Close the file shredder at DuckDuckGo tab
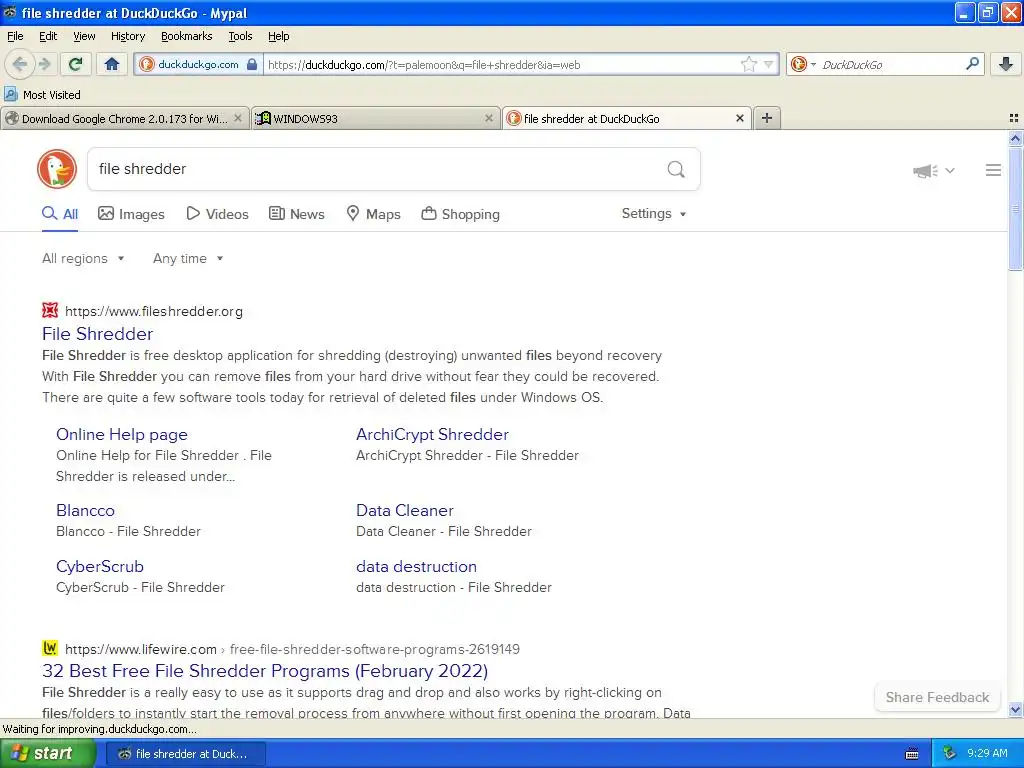Viewport: 1024px width, 768px height. [x=739, y=118]
